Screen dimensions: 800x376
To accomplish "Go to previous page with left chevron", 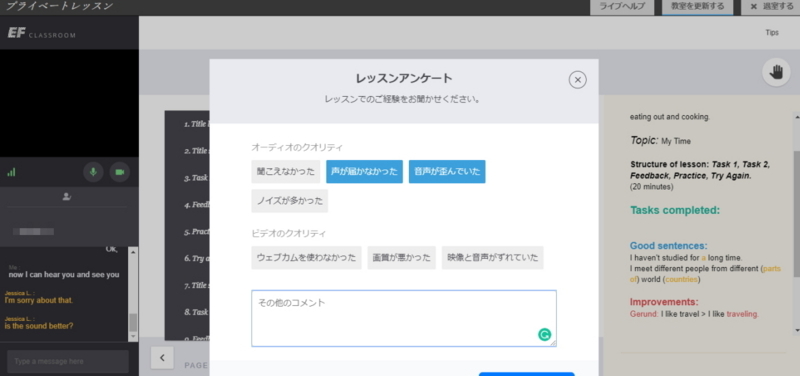I will [x=162, y=358].
